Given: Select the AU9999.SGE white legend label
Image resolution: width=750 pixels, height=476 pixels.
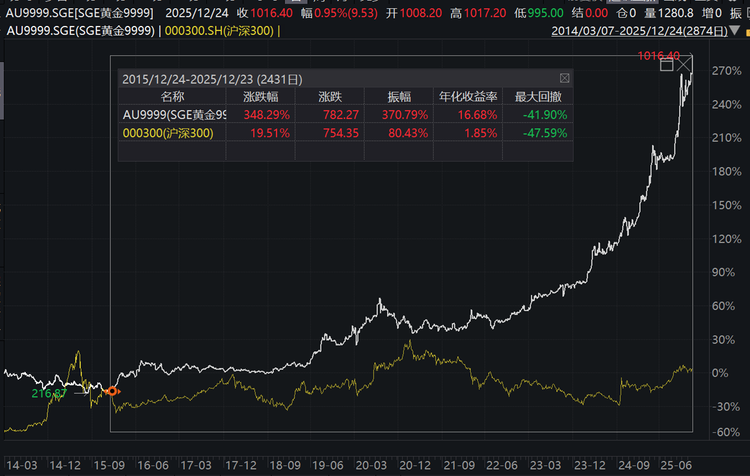Looking at the screenshot, I should tap(78, 31).
